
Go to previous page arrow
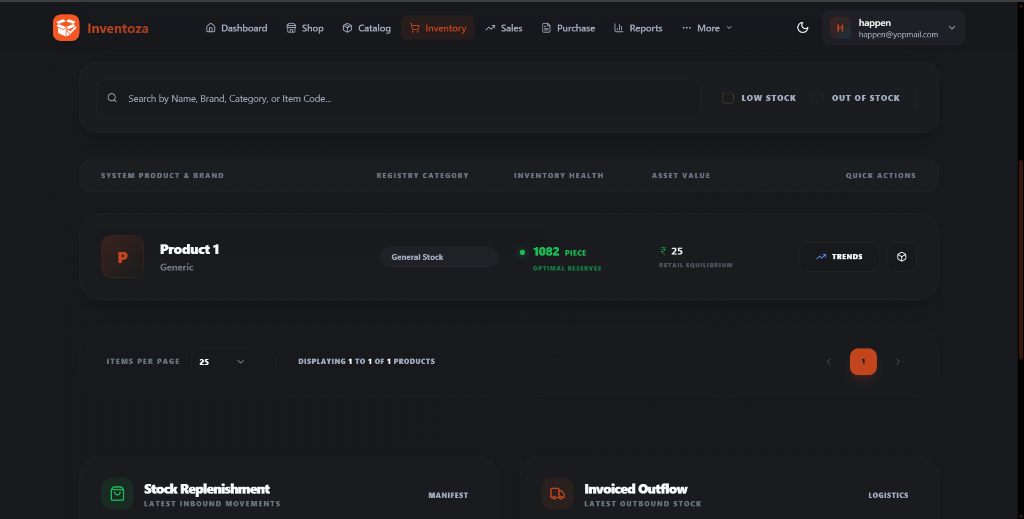829,362
